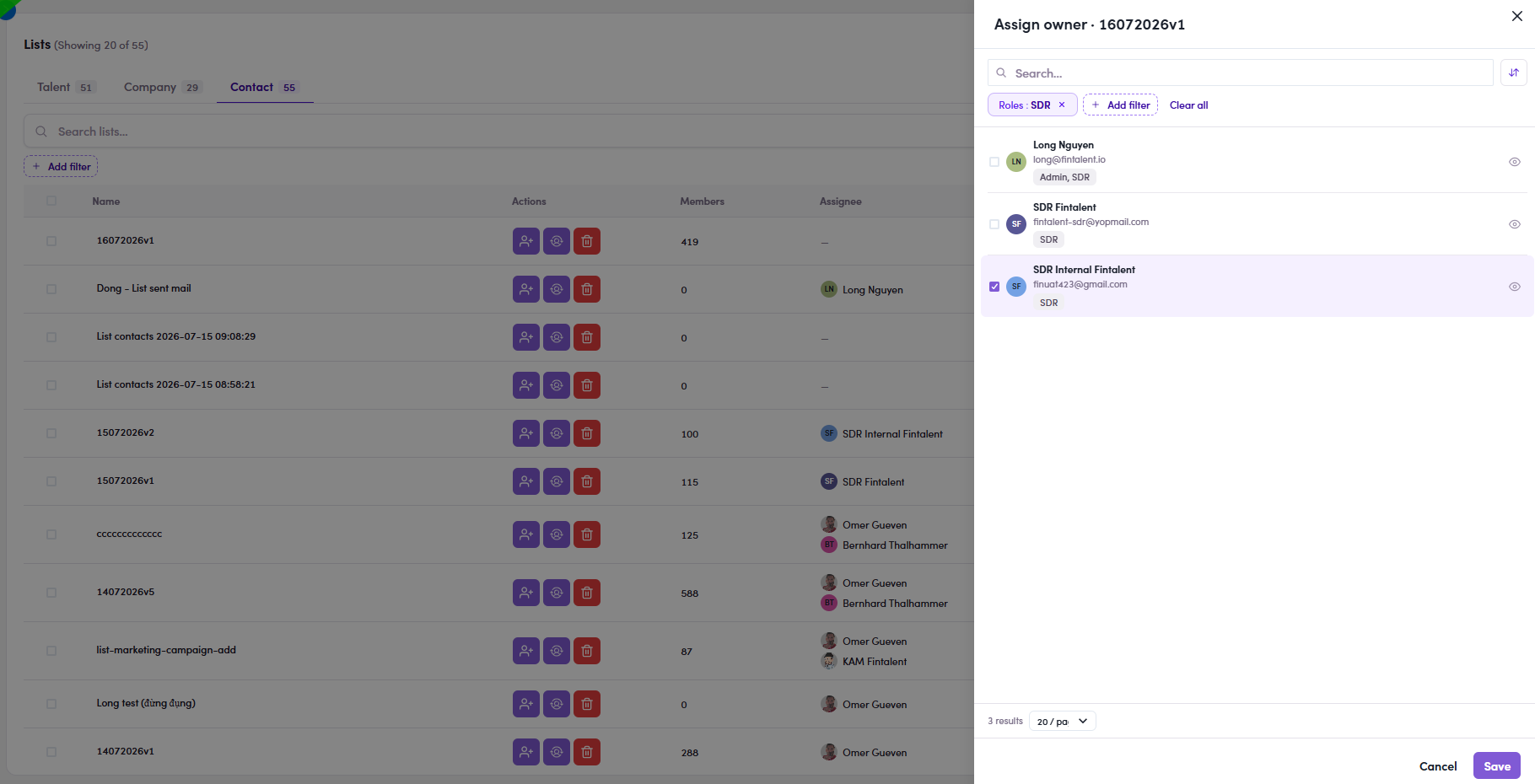Click trash icon for list-marketing-campaign-add row
Image resolution: width=1535 pixels, height=784 pixels.
click(587, 651)
